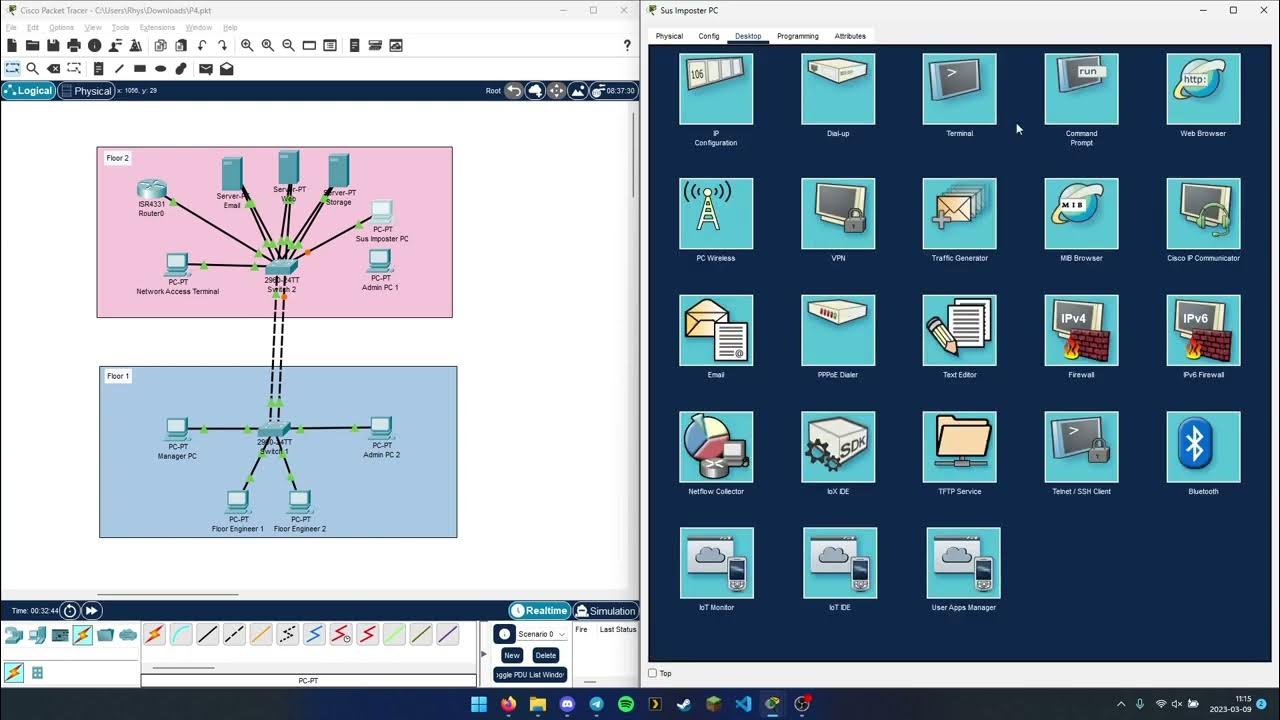The height and width of the screenshot is (720, 1280).
Task: Select the Email server in Floor 2
Action: pyautogui.click(x=232, y=175)
